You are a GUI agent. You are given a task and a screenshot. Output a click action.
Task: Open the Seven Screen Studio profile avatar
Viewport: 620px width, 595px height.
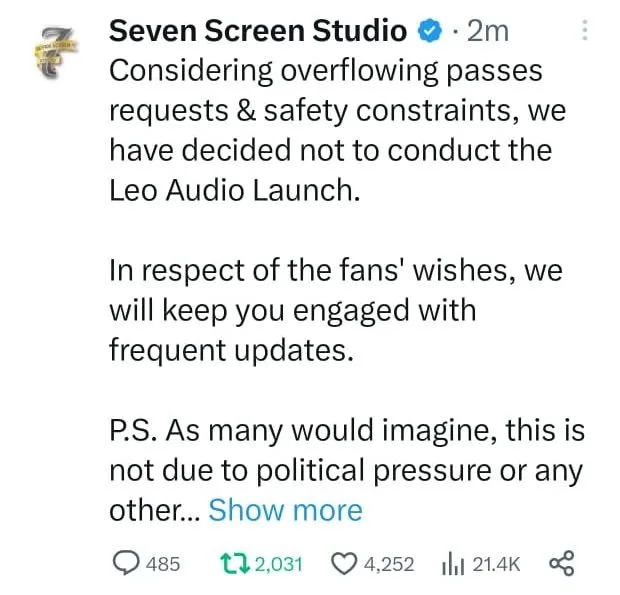(55, 53)
